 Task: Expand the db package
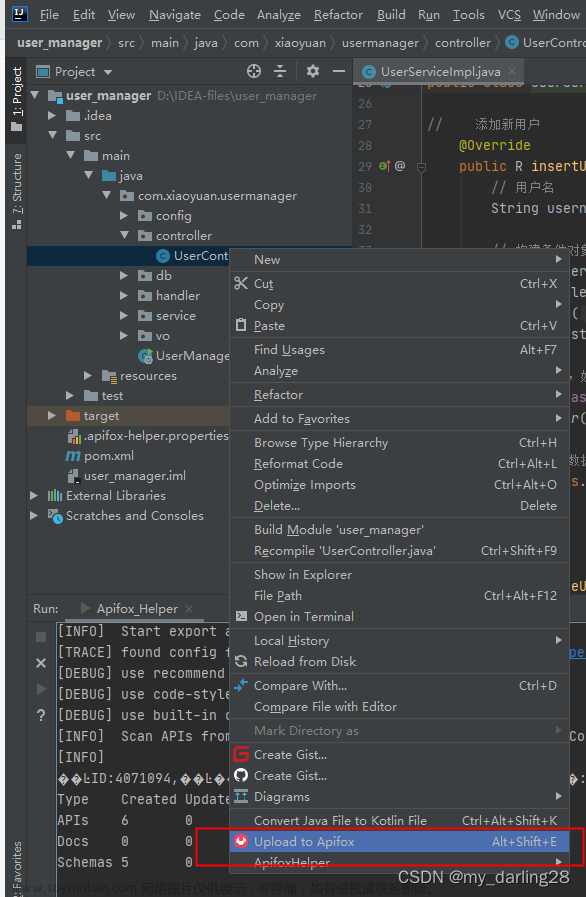pyautogui.click(x=124, y=276)
